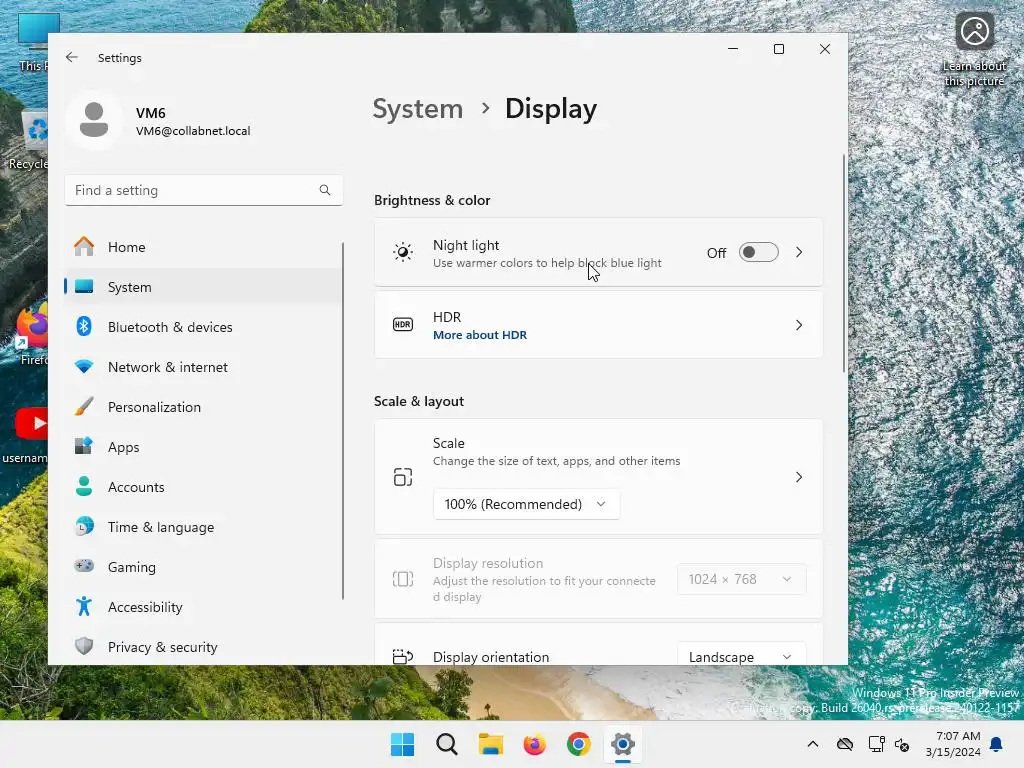Click the Scale icon
This screenshot has width=1024, height=768.
[x=403, y=477]
